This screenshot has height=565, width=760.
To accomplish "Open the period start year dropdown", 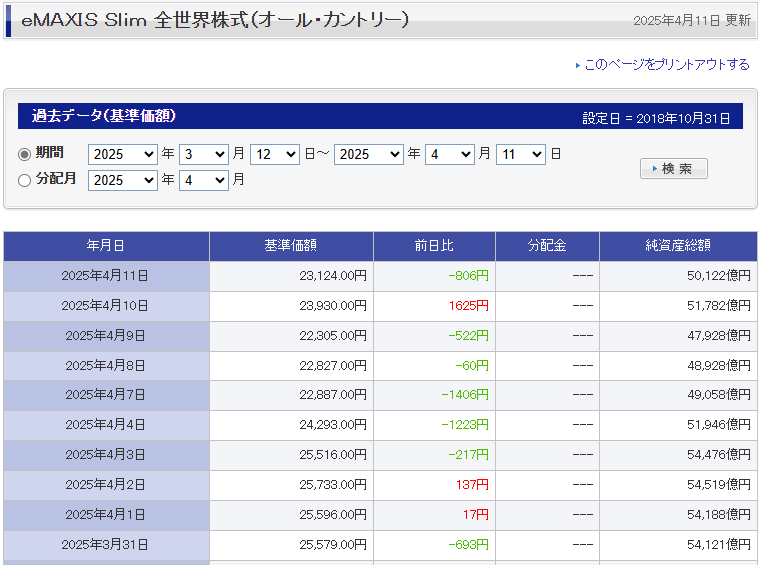I will tap(122, 154).
